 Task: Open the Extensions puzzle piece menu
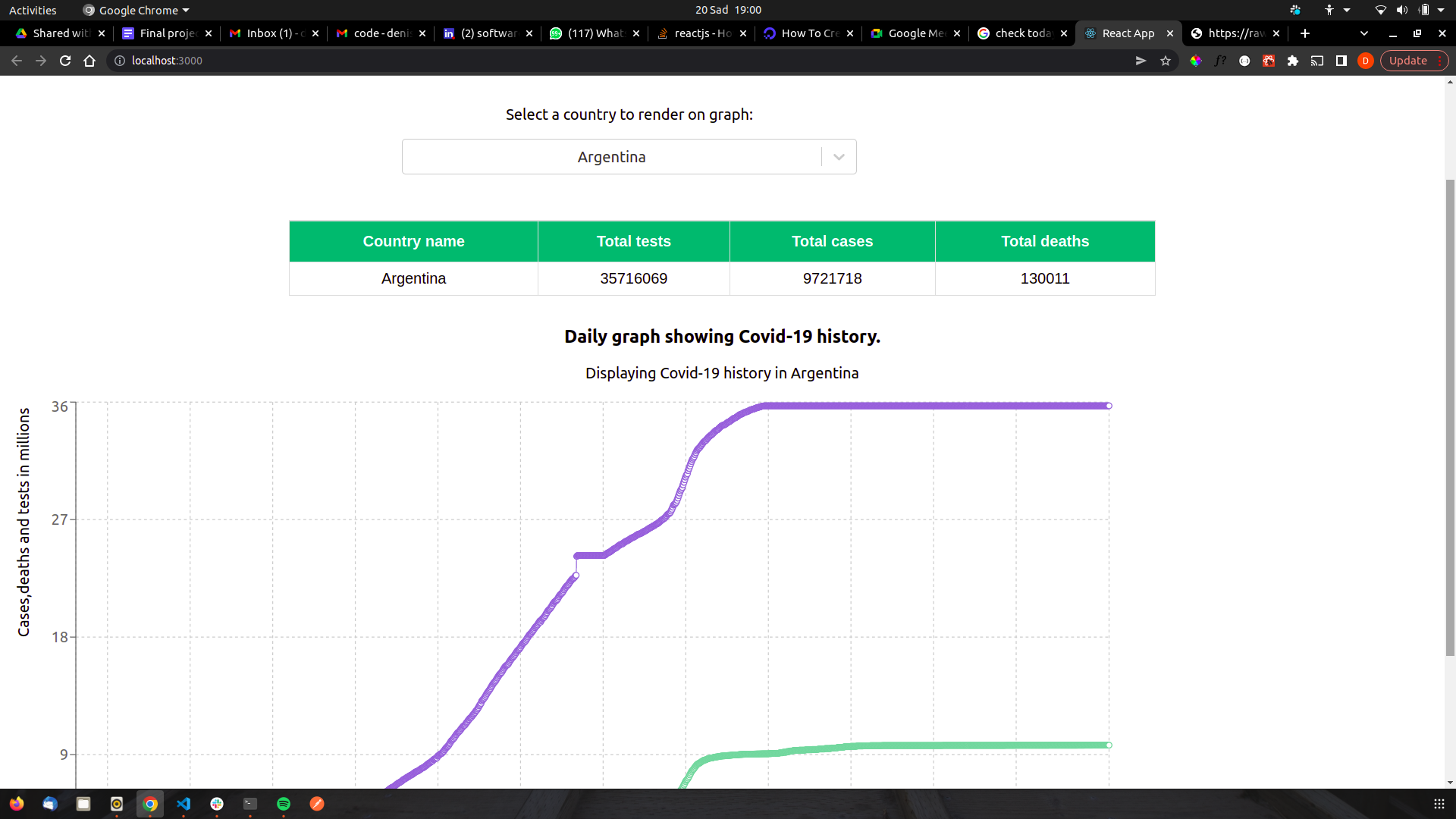(x=1293, y=61)
